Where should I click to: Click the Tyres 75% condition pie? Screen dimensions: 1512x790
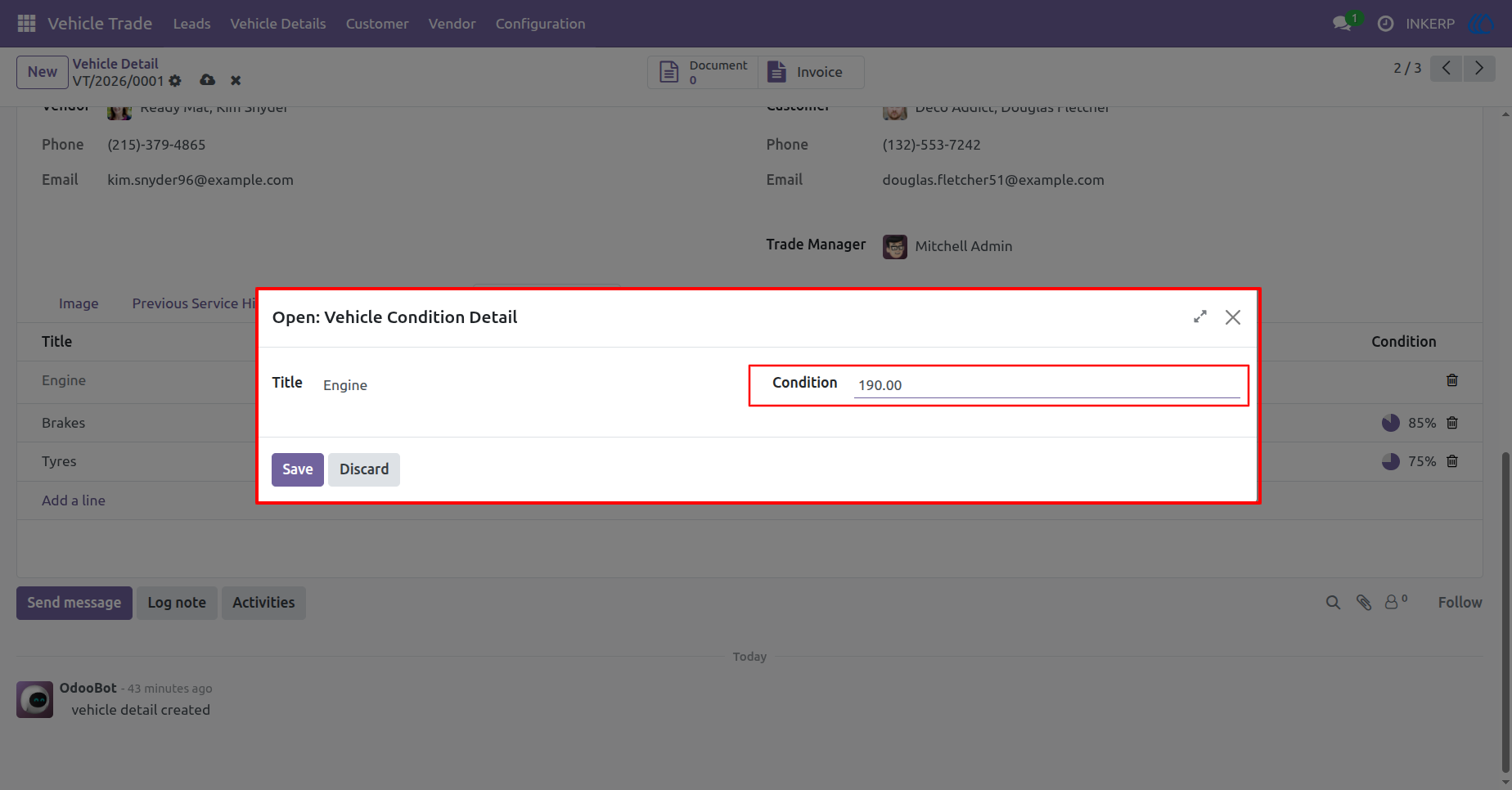point(1391,461)
